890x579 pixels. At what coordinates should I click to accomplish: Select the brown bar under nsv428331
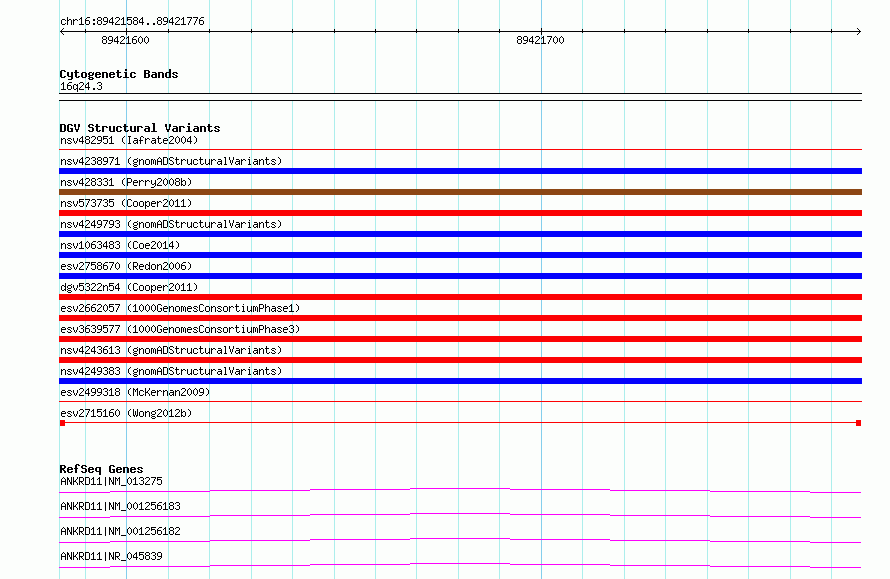click(x=460, y=192)
